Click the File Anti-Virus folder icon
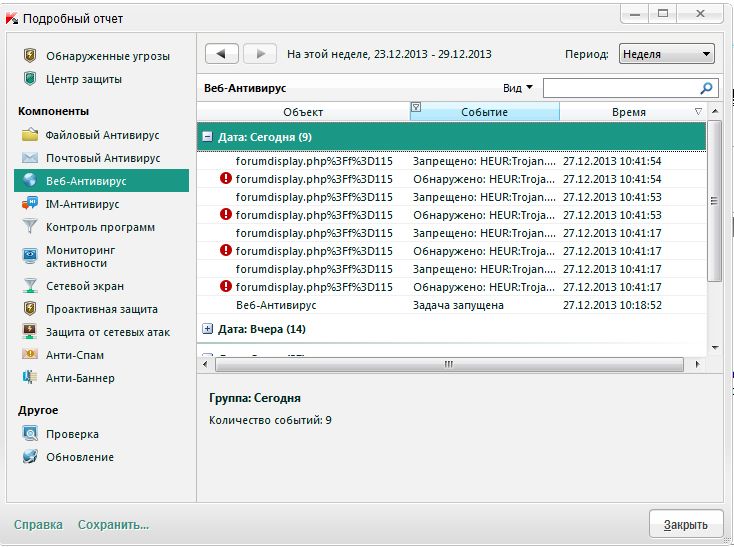 click(x=29, y=135)
